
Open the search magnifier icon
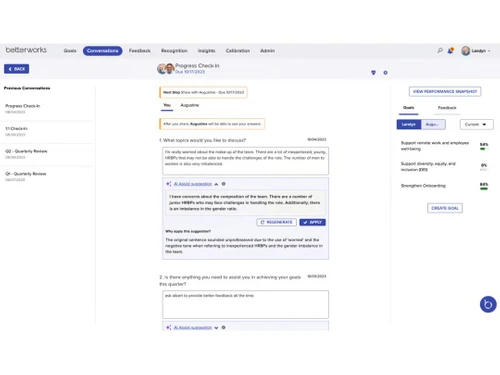pyautogui.click(x=440, y=50)
